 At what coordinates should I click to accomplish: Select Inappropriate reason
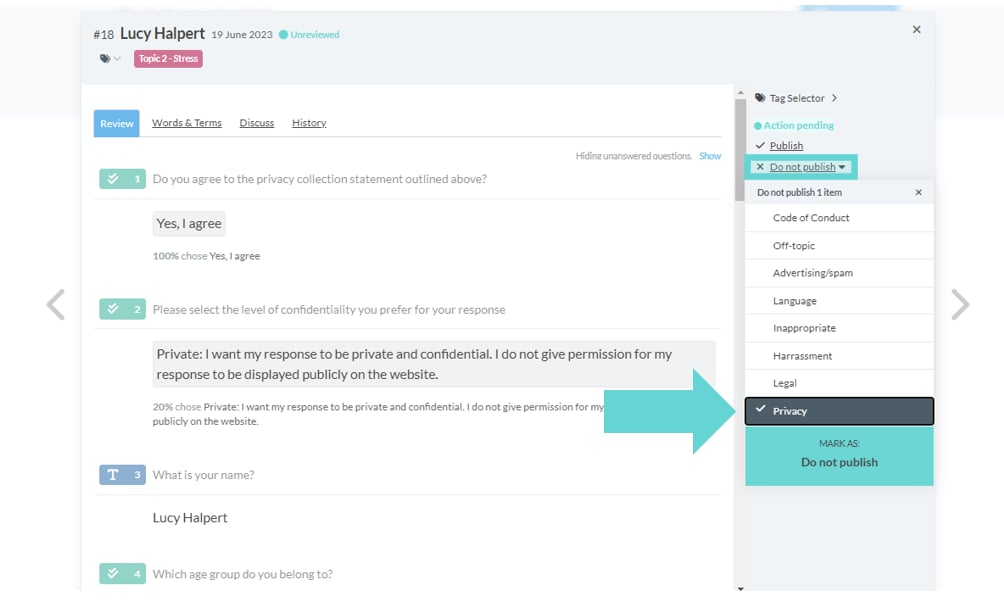coord(839,328)
